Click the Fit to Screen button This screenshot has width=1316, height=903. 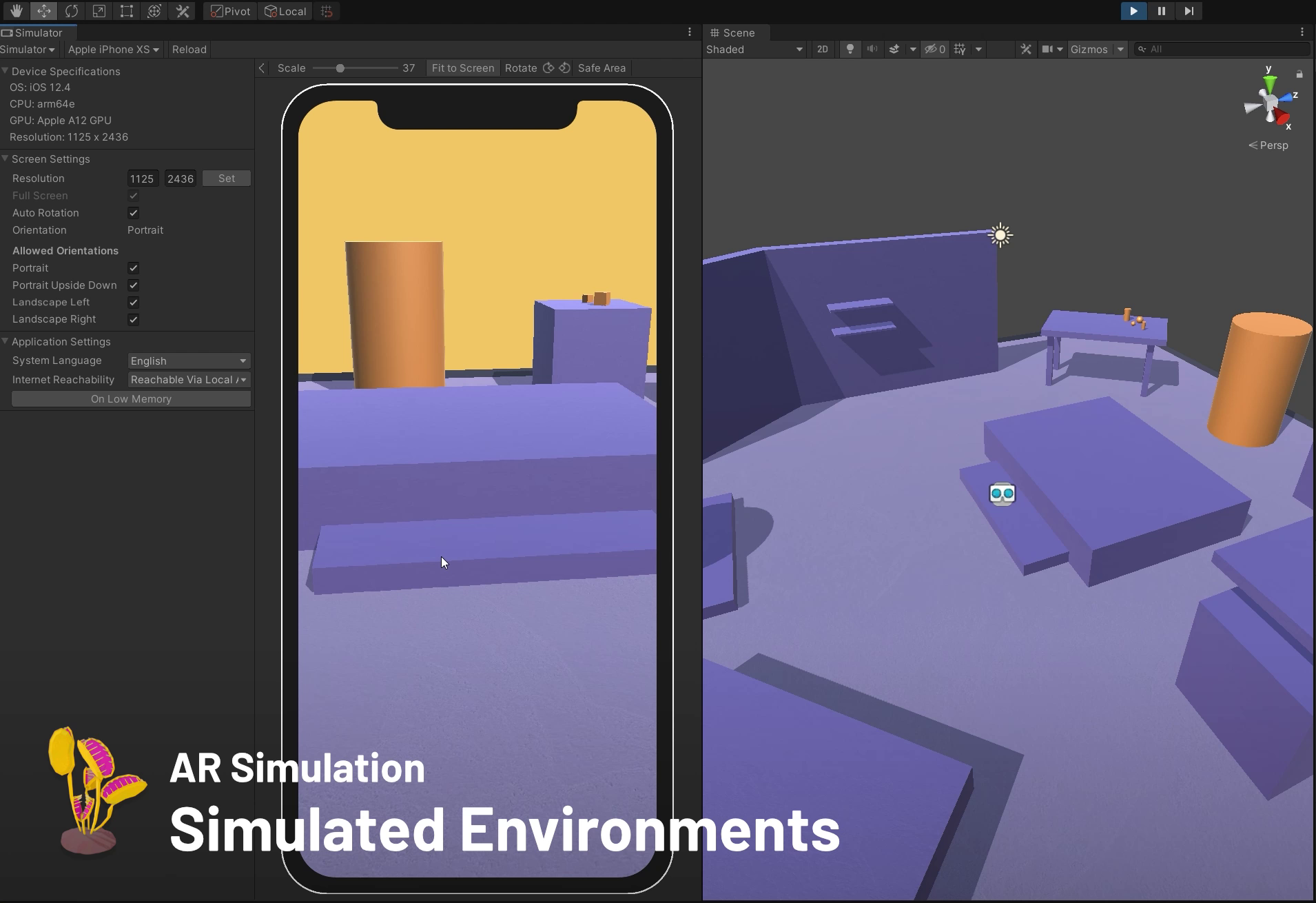click(463, 68)
